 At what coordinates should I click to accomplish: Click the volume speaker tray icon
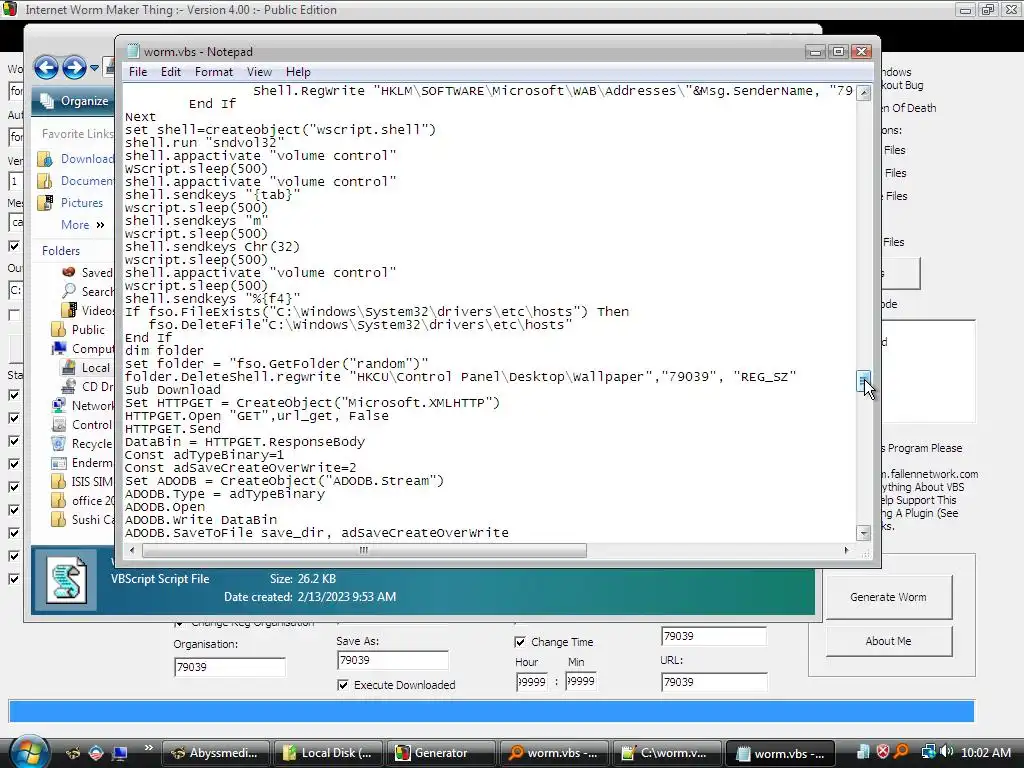click(x=947, y=752)
